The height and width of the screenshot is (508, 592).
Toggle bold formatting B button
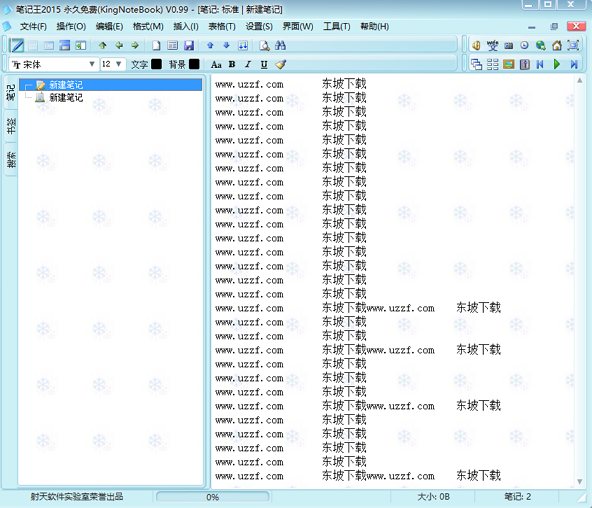pos(232,65)
